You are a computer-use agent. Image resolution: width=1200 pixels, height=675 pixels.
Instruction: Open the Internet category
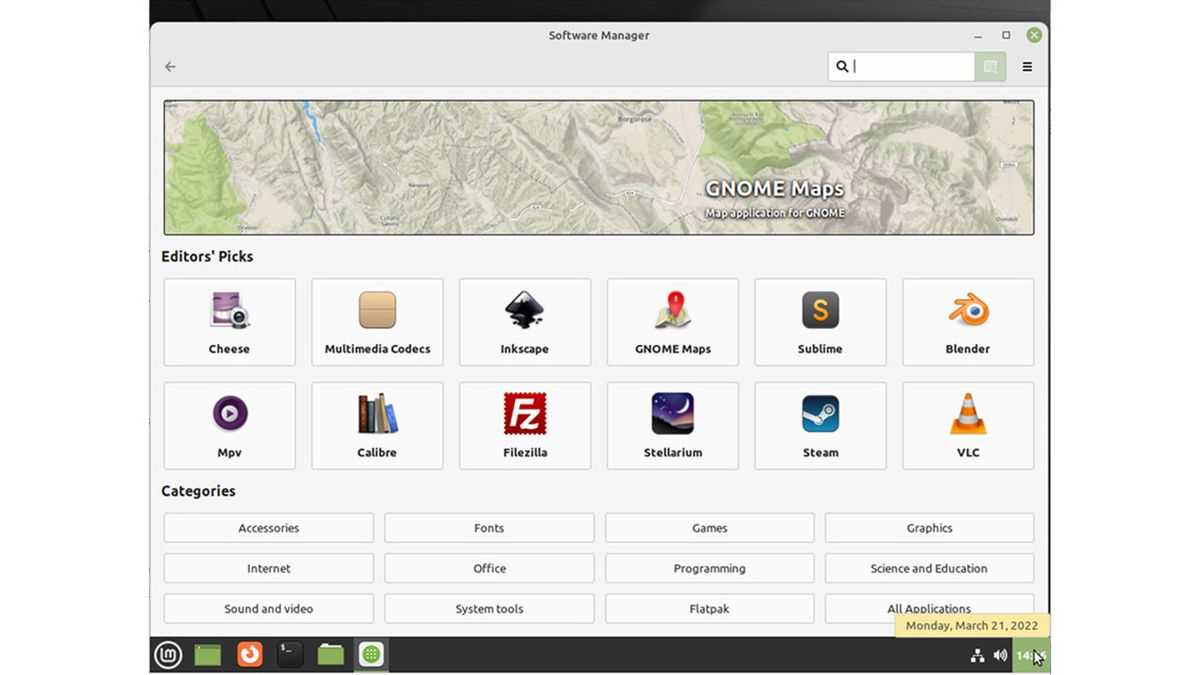click(269, 568)
